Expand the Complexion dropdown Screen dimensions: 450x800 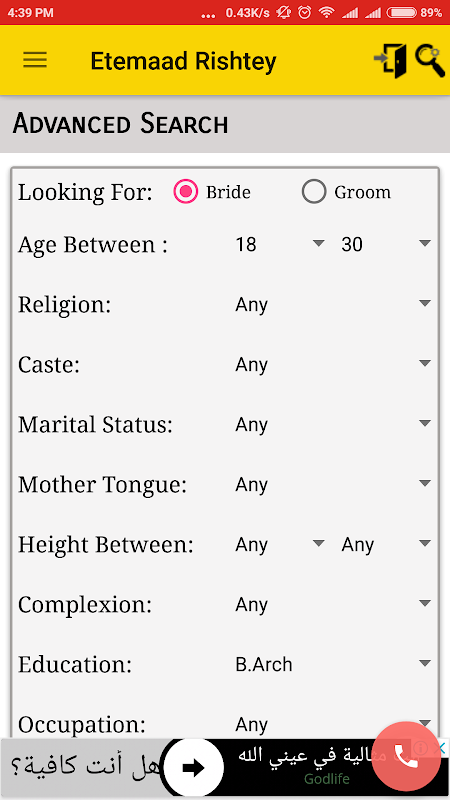(x=333, y=605)
